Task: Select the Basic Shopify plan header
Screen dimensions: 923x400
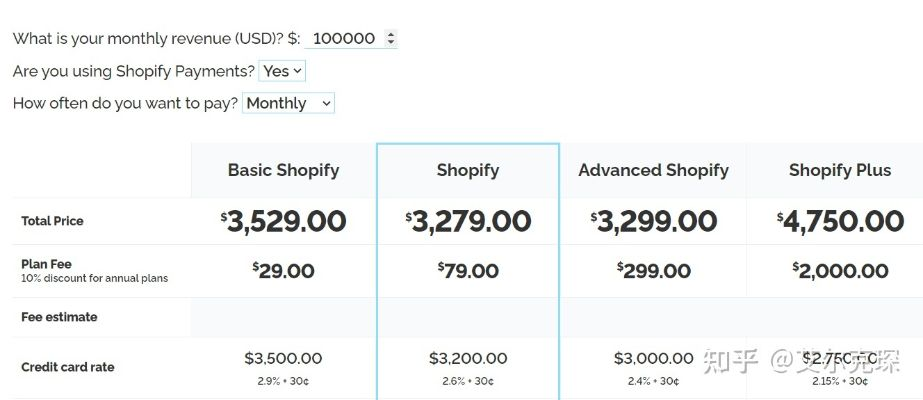Action: 283,170
